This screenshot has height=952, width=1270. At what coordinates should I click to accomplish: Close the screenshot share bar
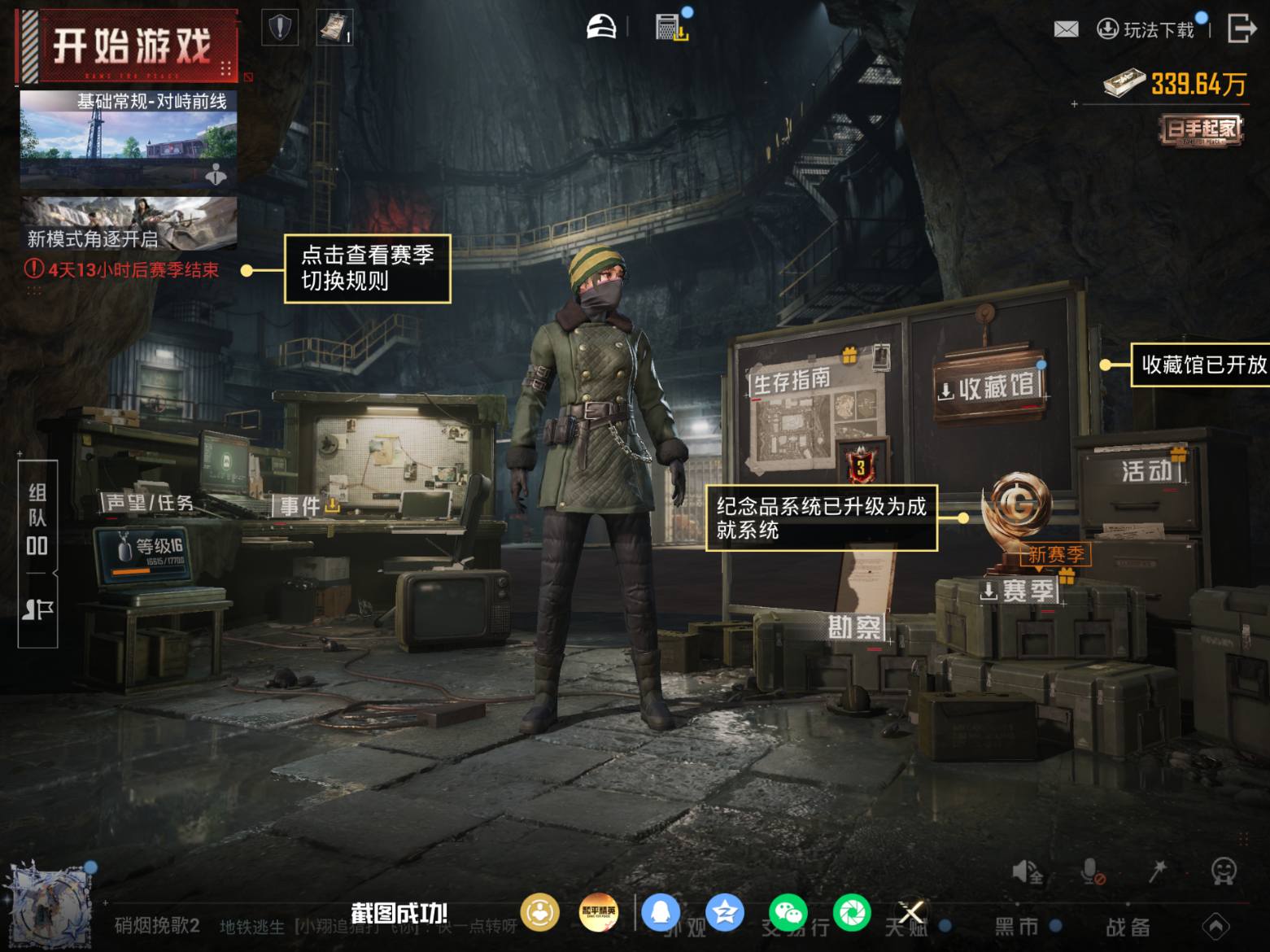click(x=911, y=913)
